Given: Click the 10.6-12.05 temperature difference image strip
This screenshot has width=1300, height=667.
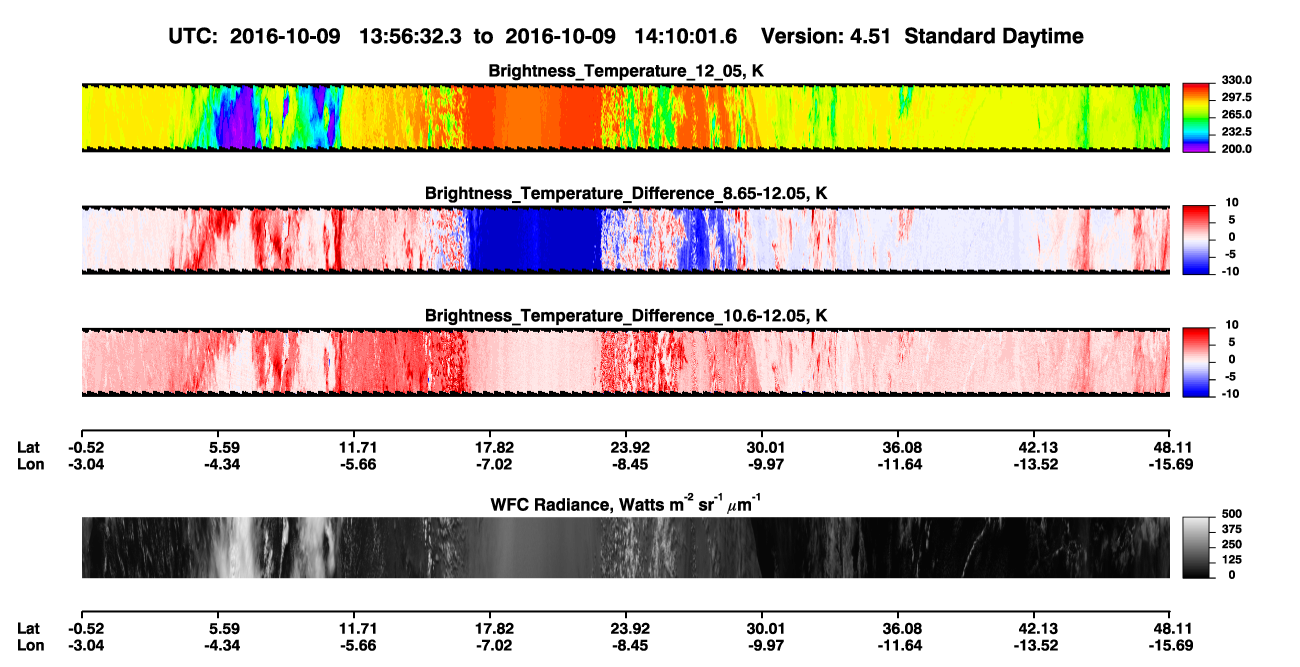Looking at the screenshot, I should point(625,362).
